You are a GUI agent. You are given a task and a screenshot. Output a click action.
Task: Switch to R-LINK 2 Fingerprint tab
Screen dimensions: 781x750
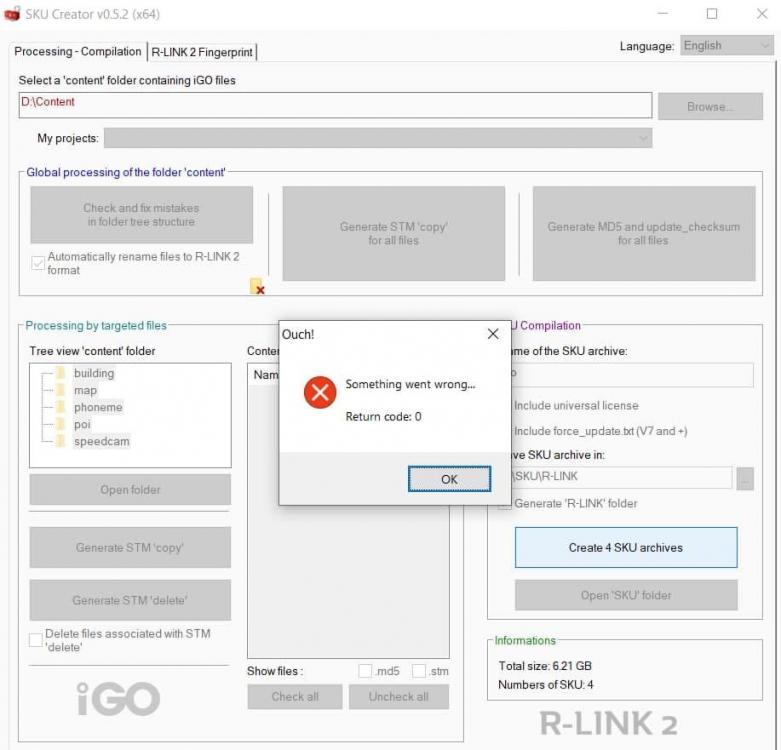click(x=202, y=52)
